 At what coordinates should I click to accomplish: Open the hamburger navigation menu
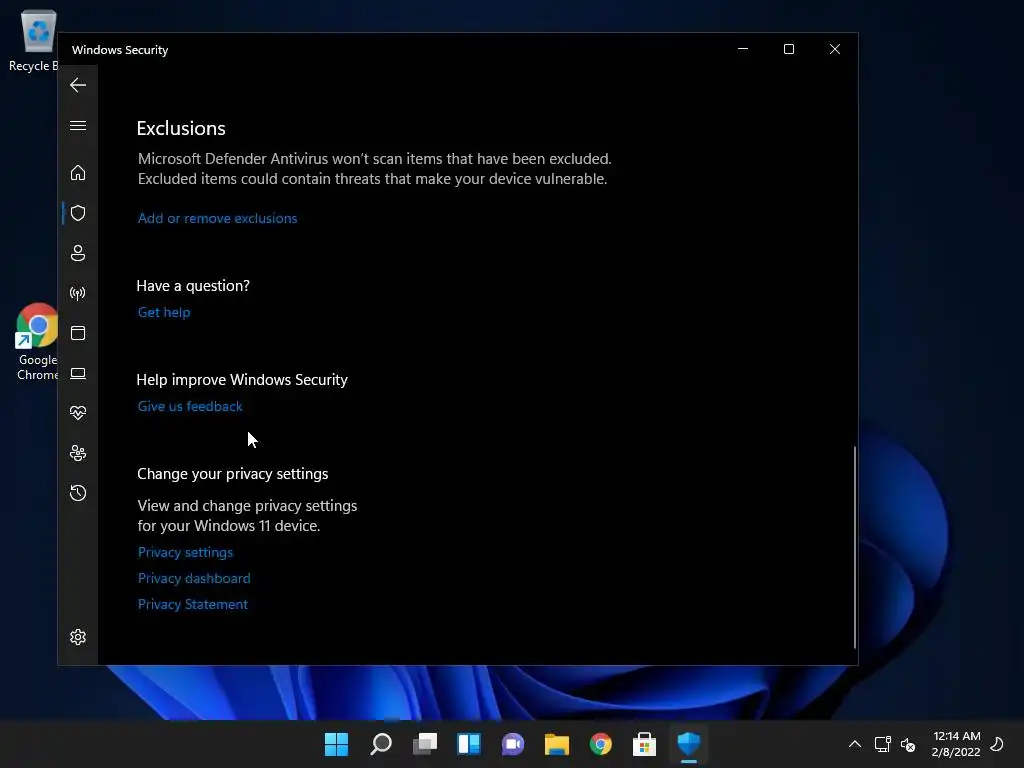coord(78,125)
